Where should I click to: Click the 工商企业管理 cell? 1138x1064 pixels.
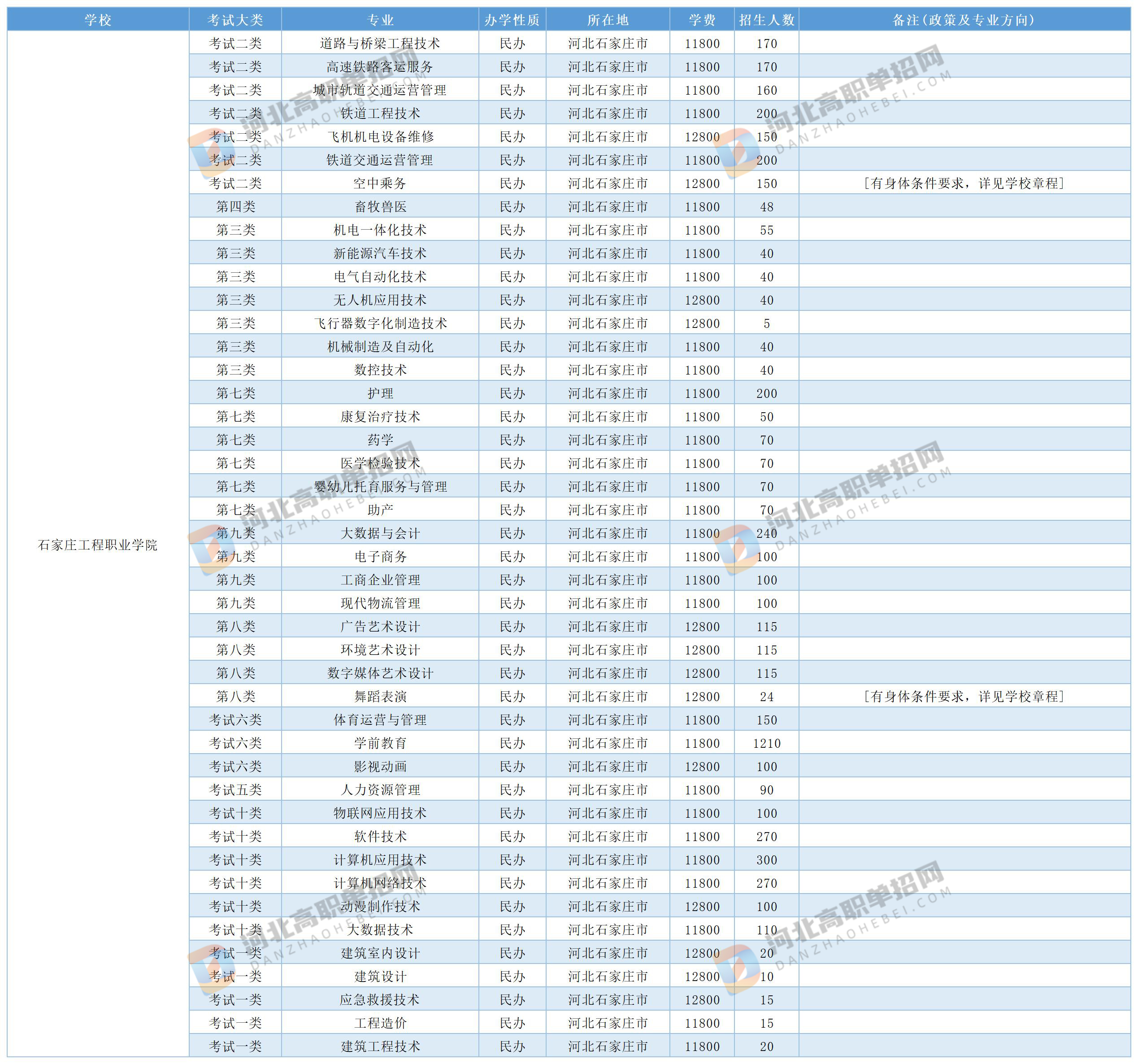pos(380,580)
